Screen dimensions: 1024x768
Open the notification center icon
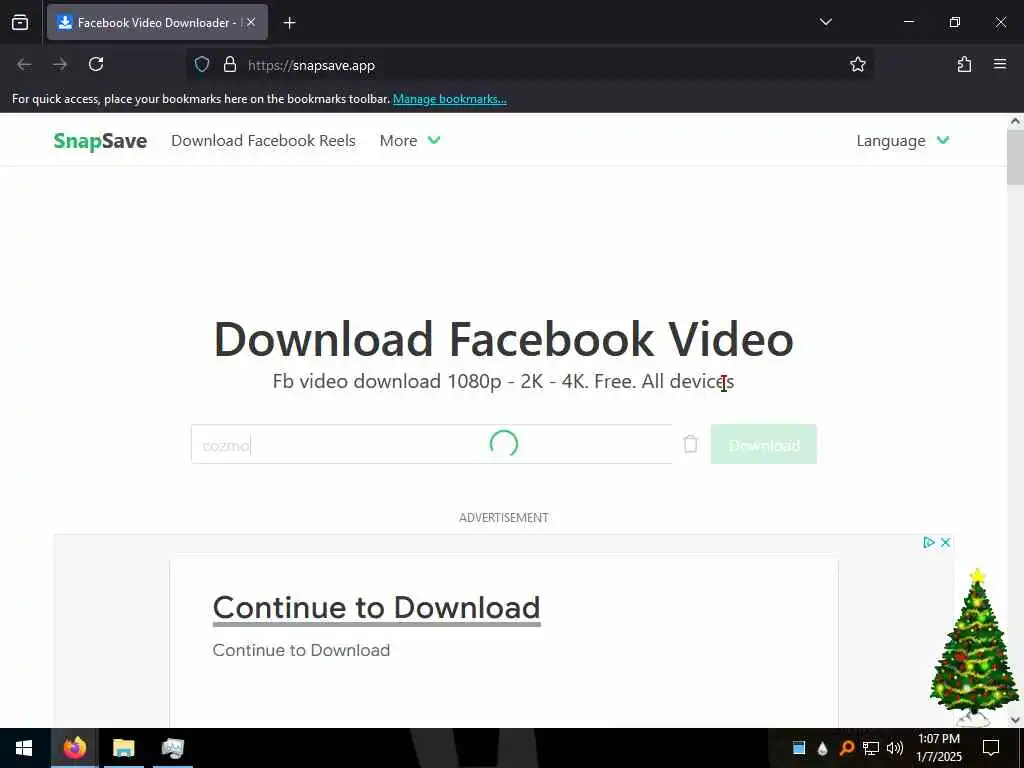click(x=991, y=748)
